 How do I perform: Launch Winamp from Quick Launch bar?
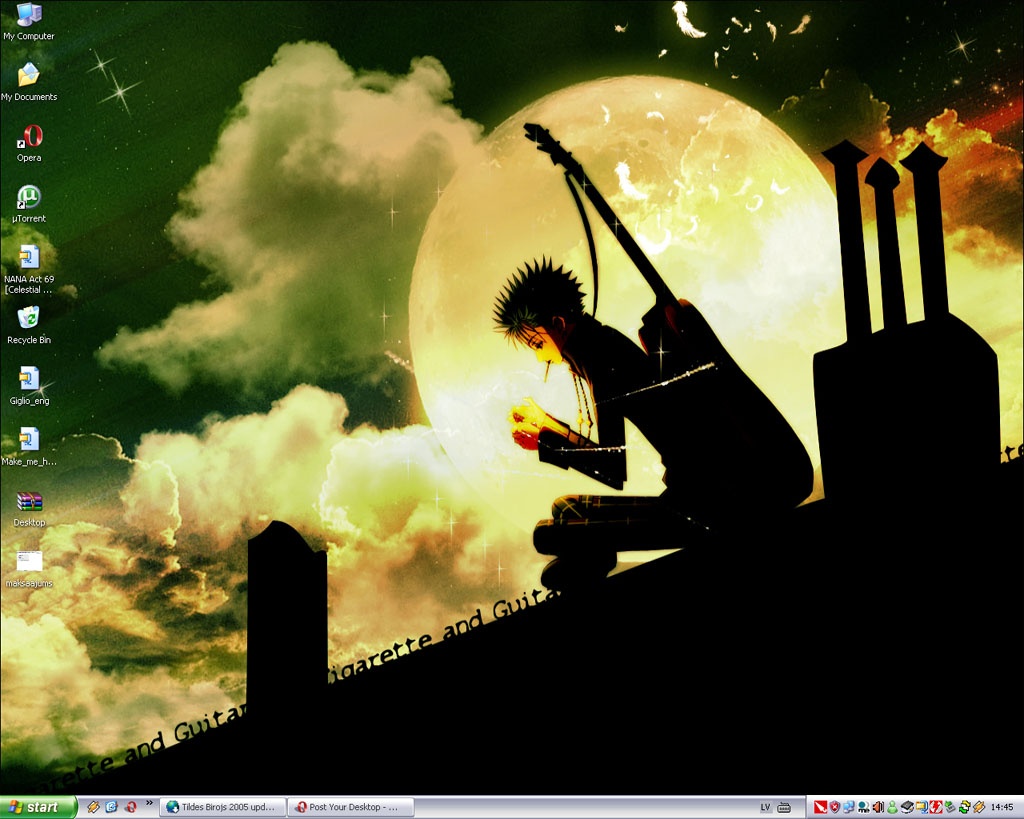tap(93, 807)
